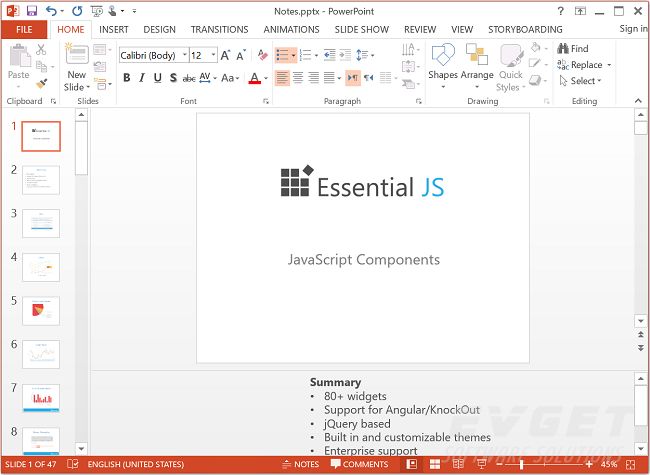Switch to Slide Sorter view in status bar

(435, 464)
